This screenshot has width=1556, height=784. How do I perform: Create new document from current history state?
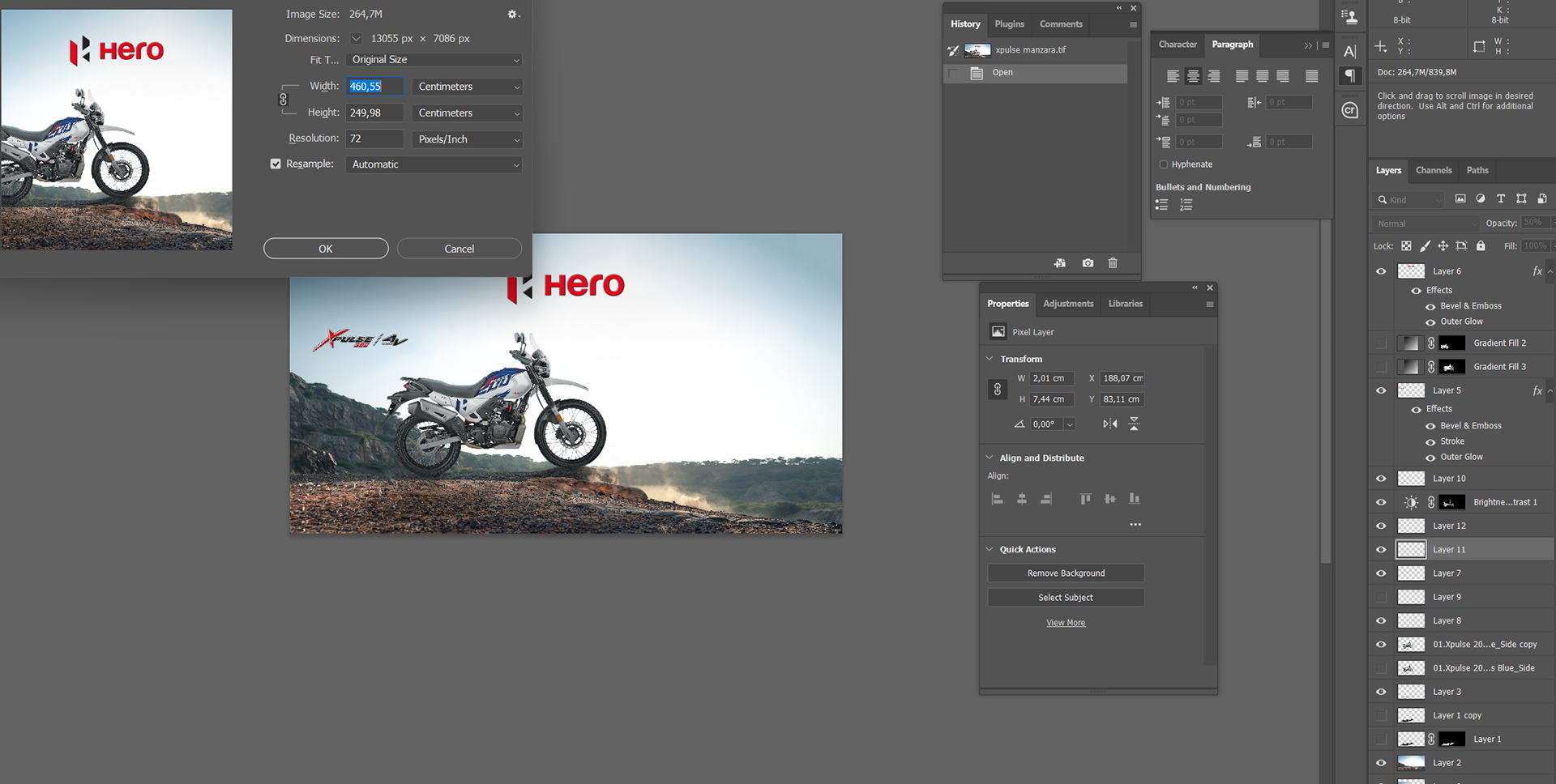click(x=1059, y=263)
